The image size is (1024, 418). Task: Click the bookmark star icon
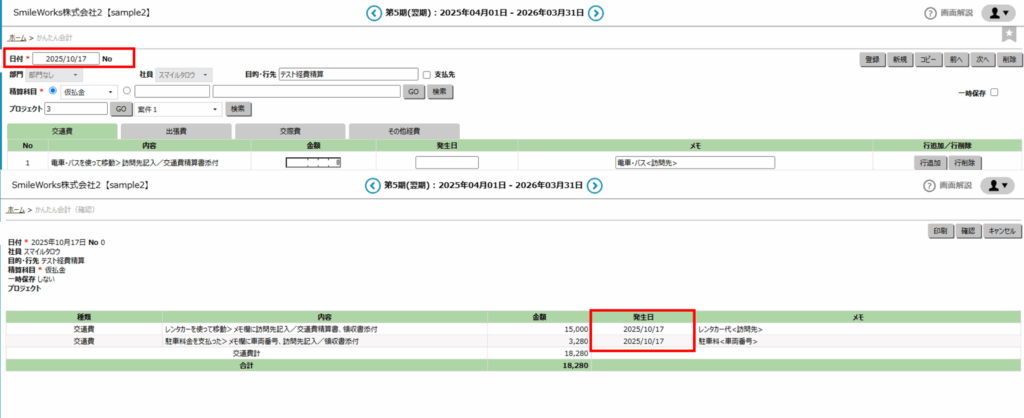(x=1009, y=35)
